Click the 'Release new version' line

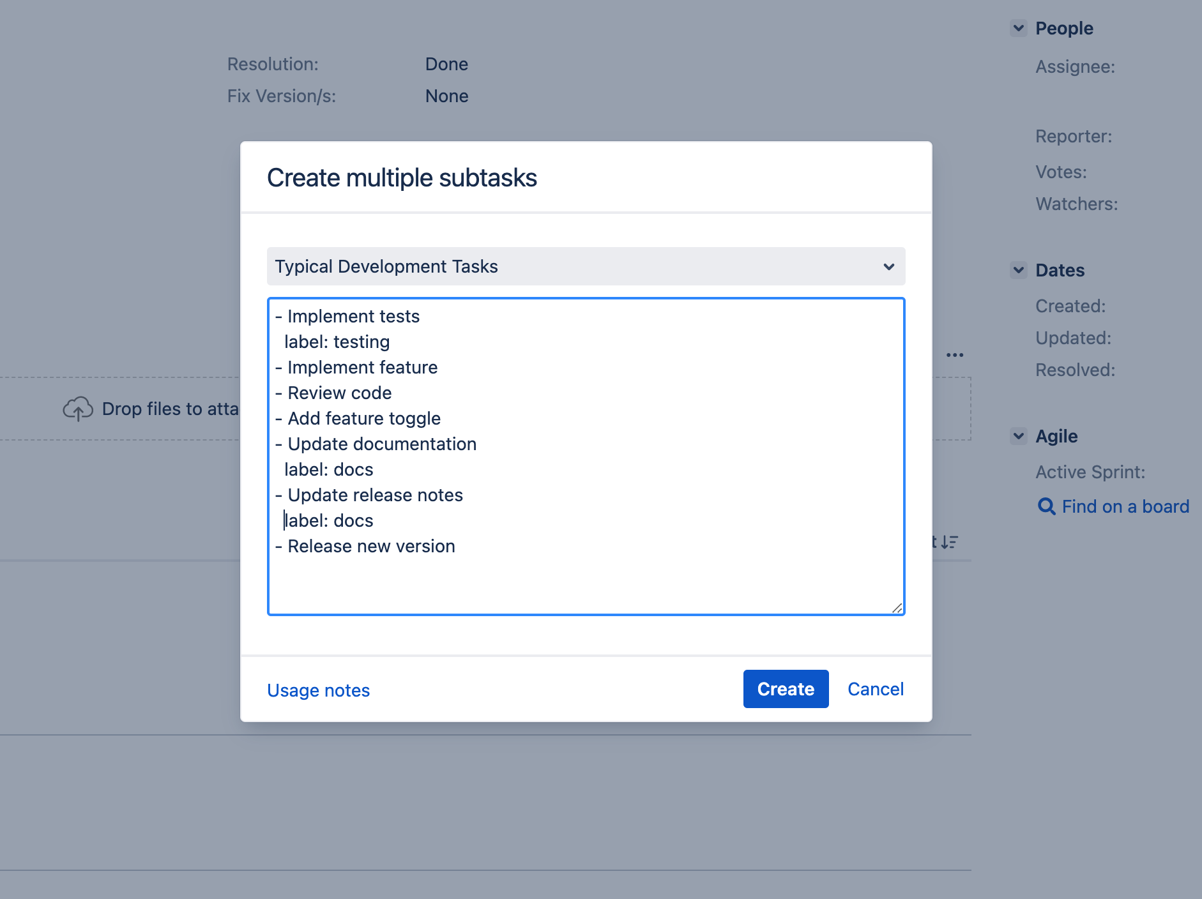tap(371, 546)
